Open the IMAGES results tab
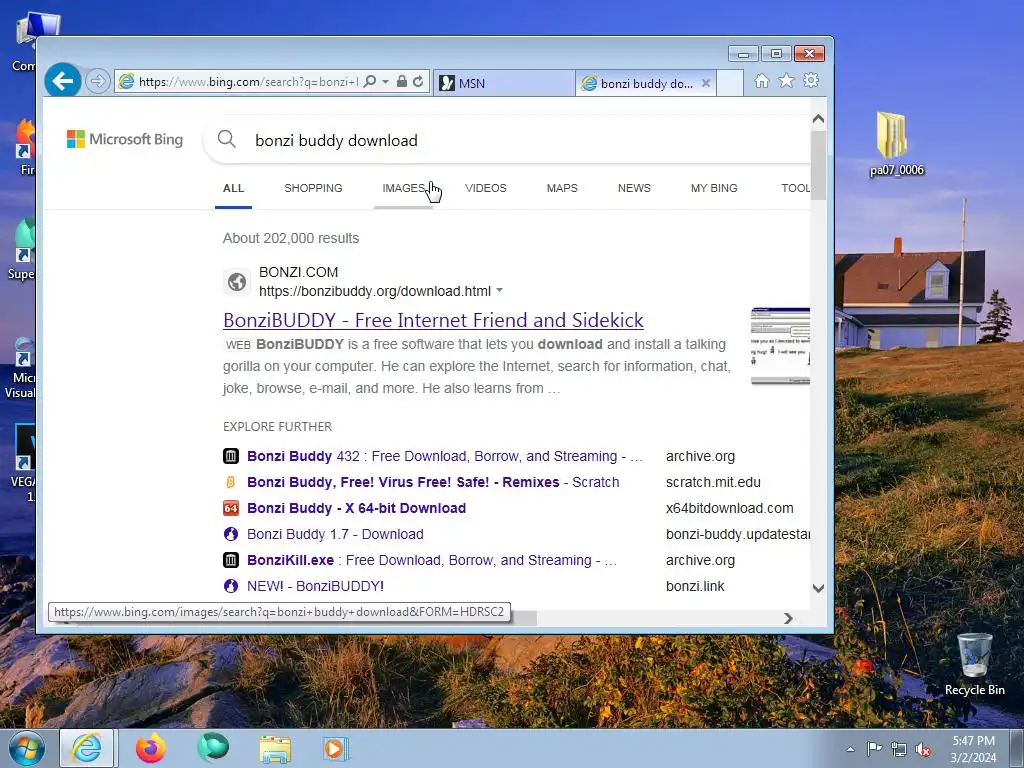 tap(403, 188)
